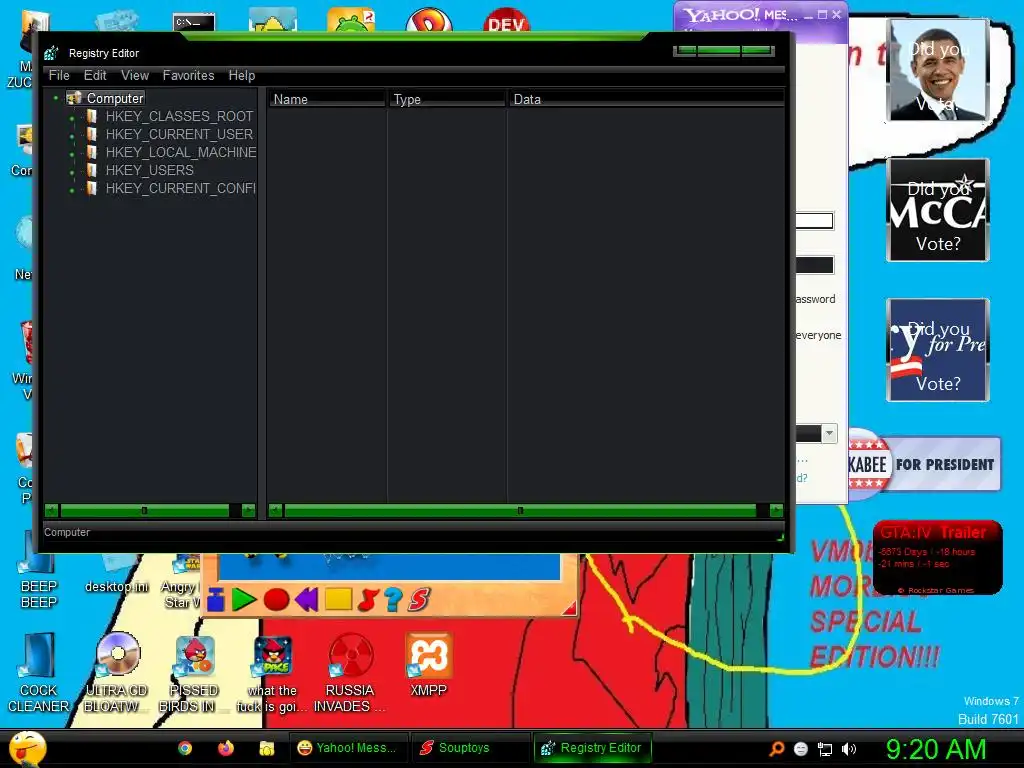Click the data pane green scrollbar thumb

coord(520,510)
